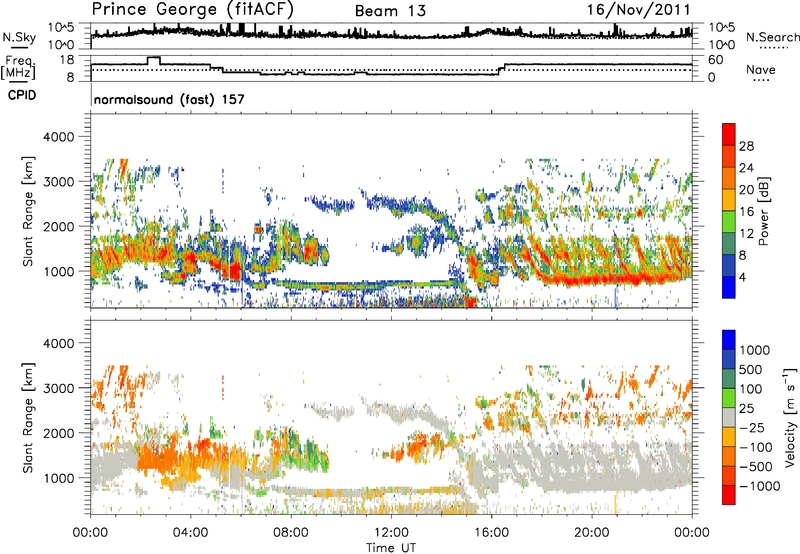Click the 'Beam 13' label
The height and width of the screenshot is (554, 800).
pyautogui.click(x=390, y=11)
